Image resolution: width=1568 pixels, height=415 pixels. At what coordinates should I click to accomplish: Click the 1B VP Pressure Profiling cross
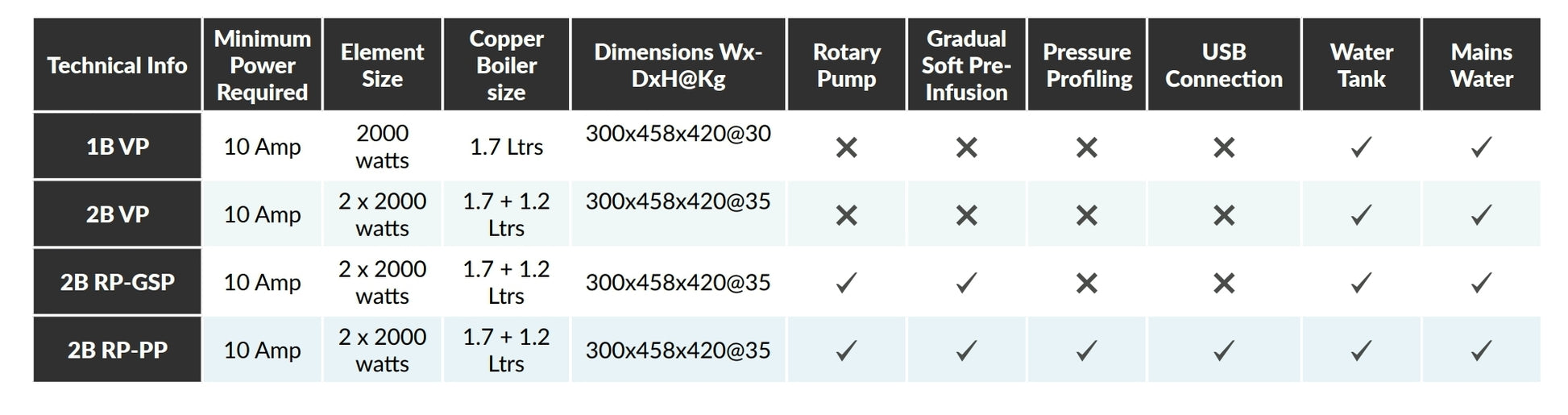1086,147
